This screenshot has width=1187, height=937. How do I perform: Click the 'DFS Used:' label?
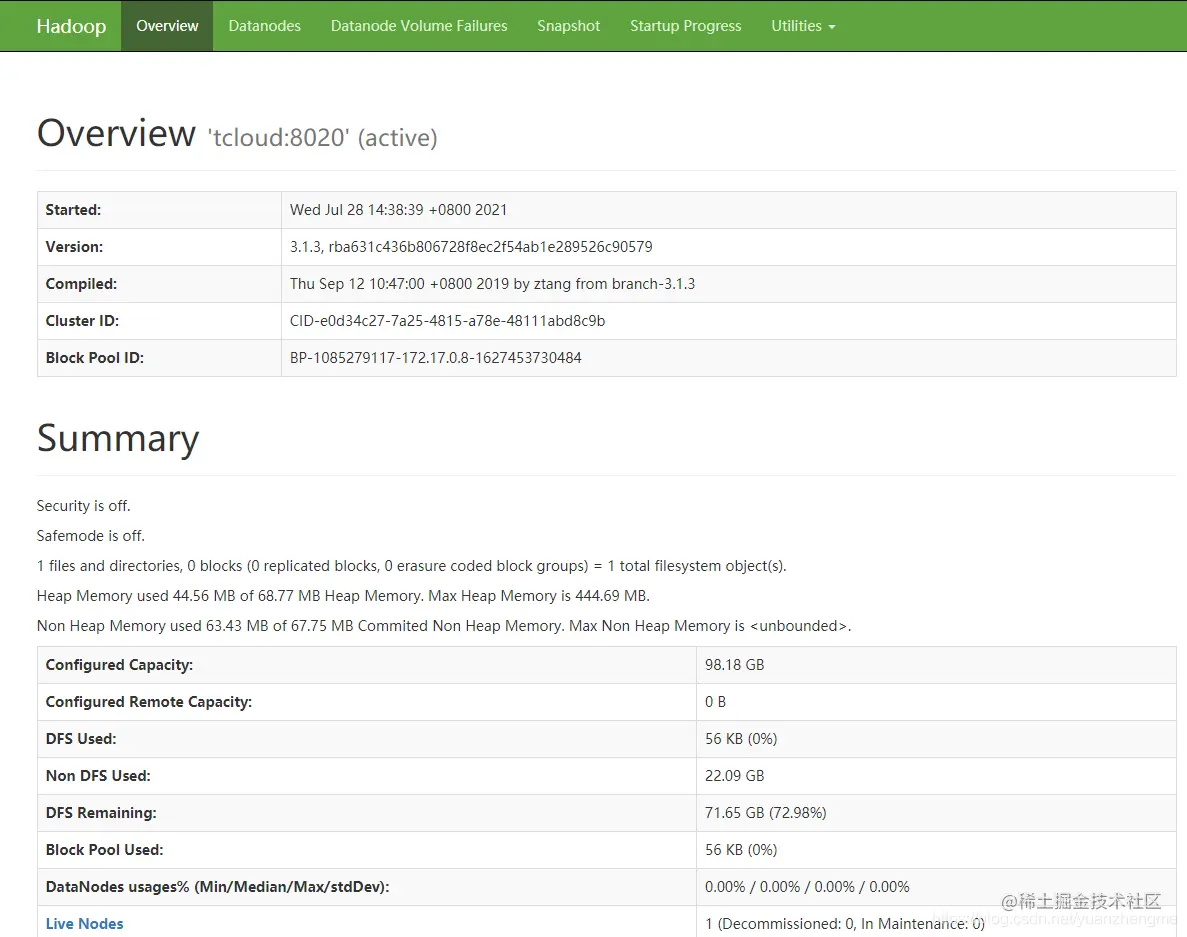tap(81, 739)
